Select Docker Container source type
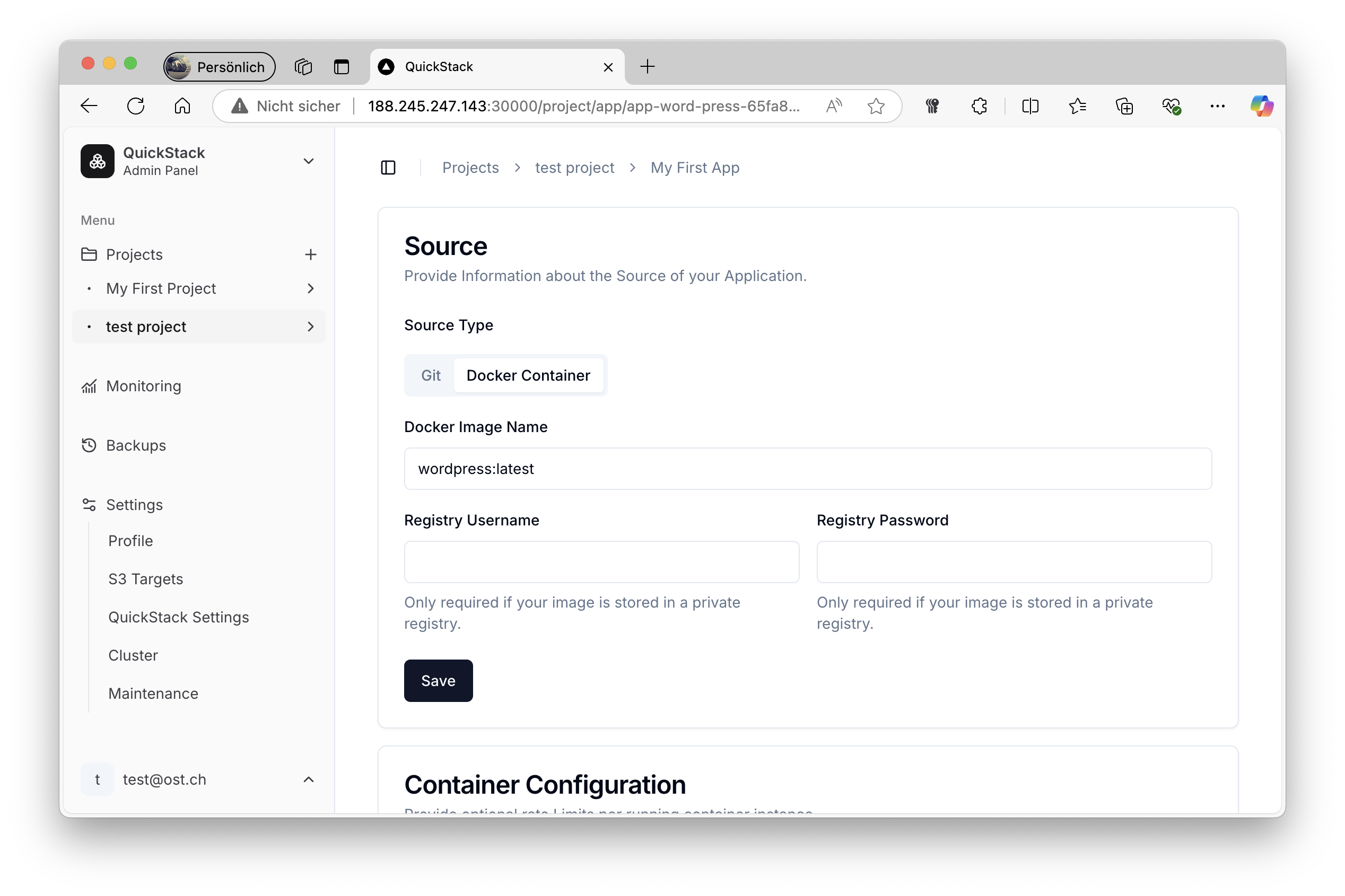 [528, 375]
